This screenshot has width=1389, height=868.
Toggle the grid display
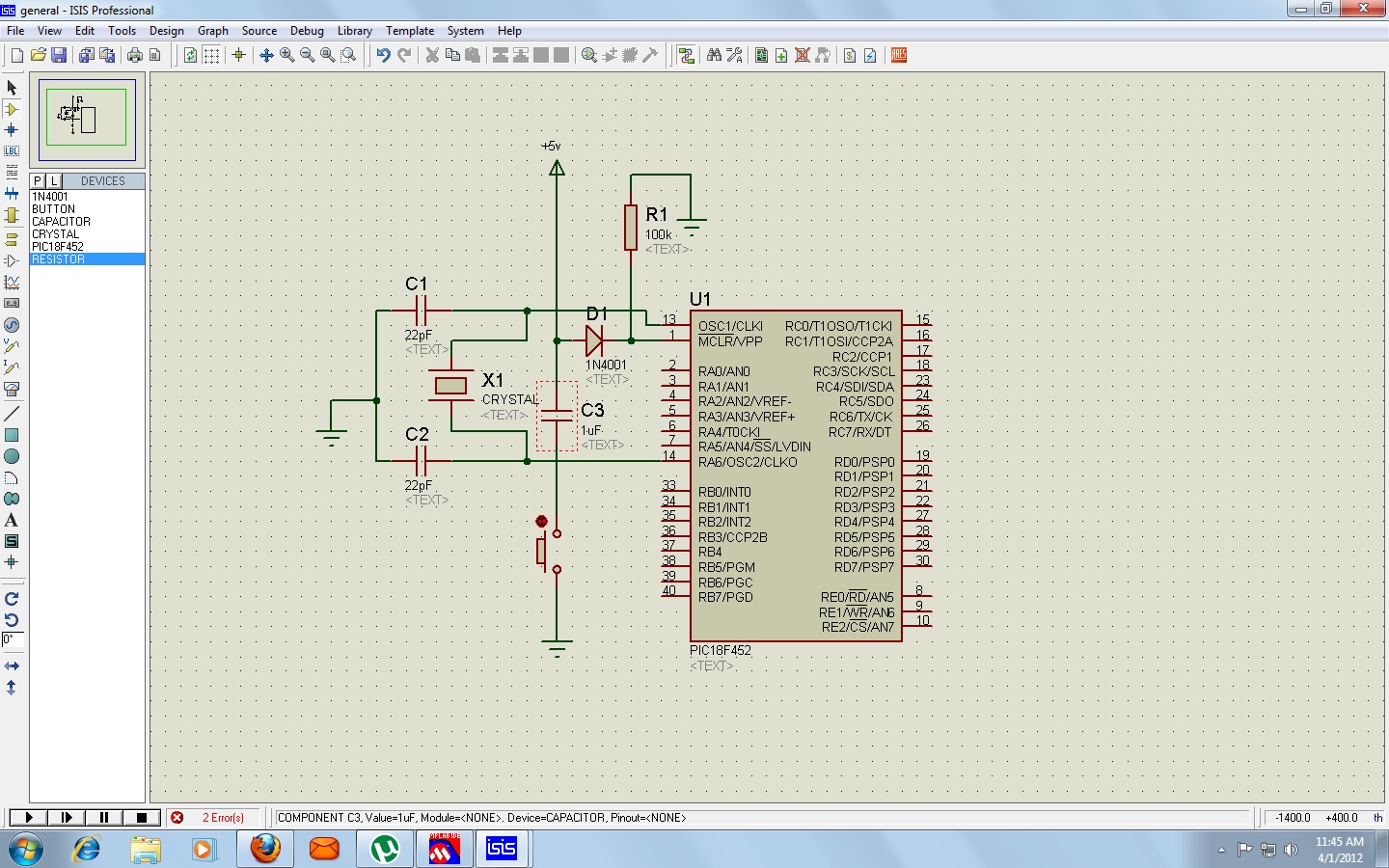coord(211,56)
